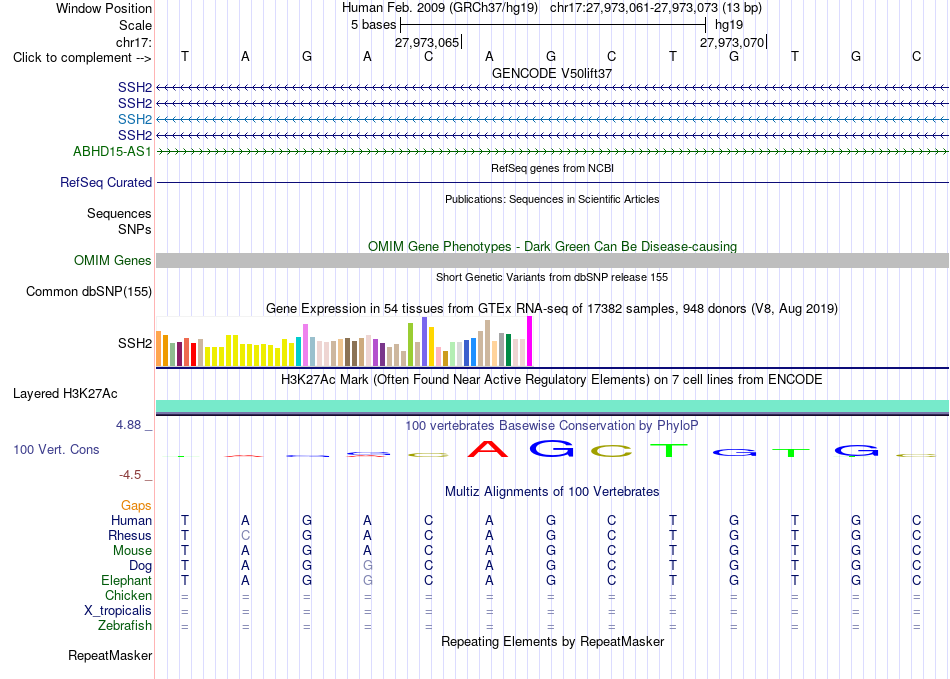Click the dark green GTEx expression bar
The height and width of the screenshot is (679, 950).
tap(508, 349)
